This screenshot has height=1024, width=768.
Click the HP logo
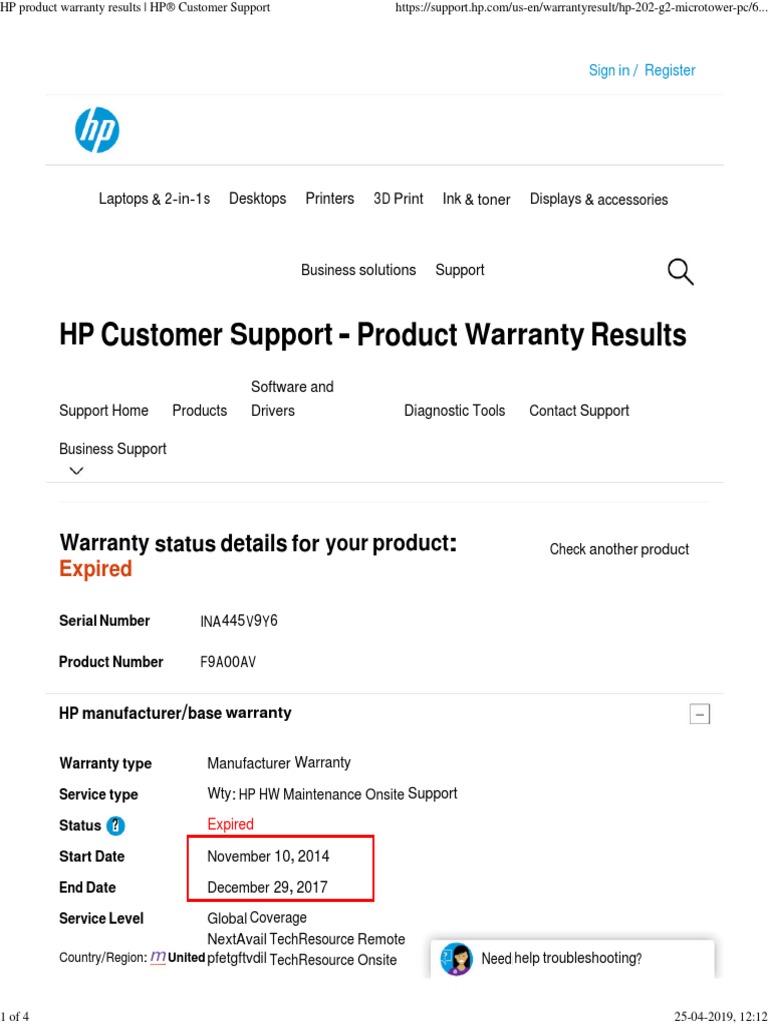pos(97,131)
